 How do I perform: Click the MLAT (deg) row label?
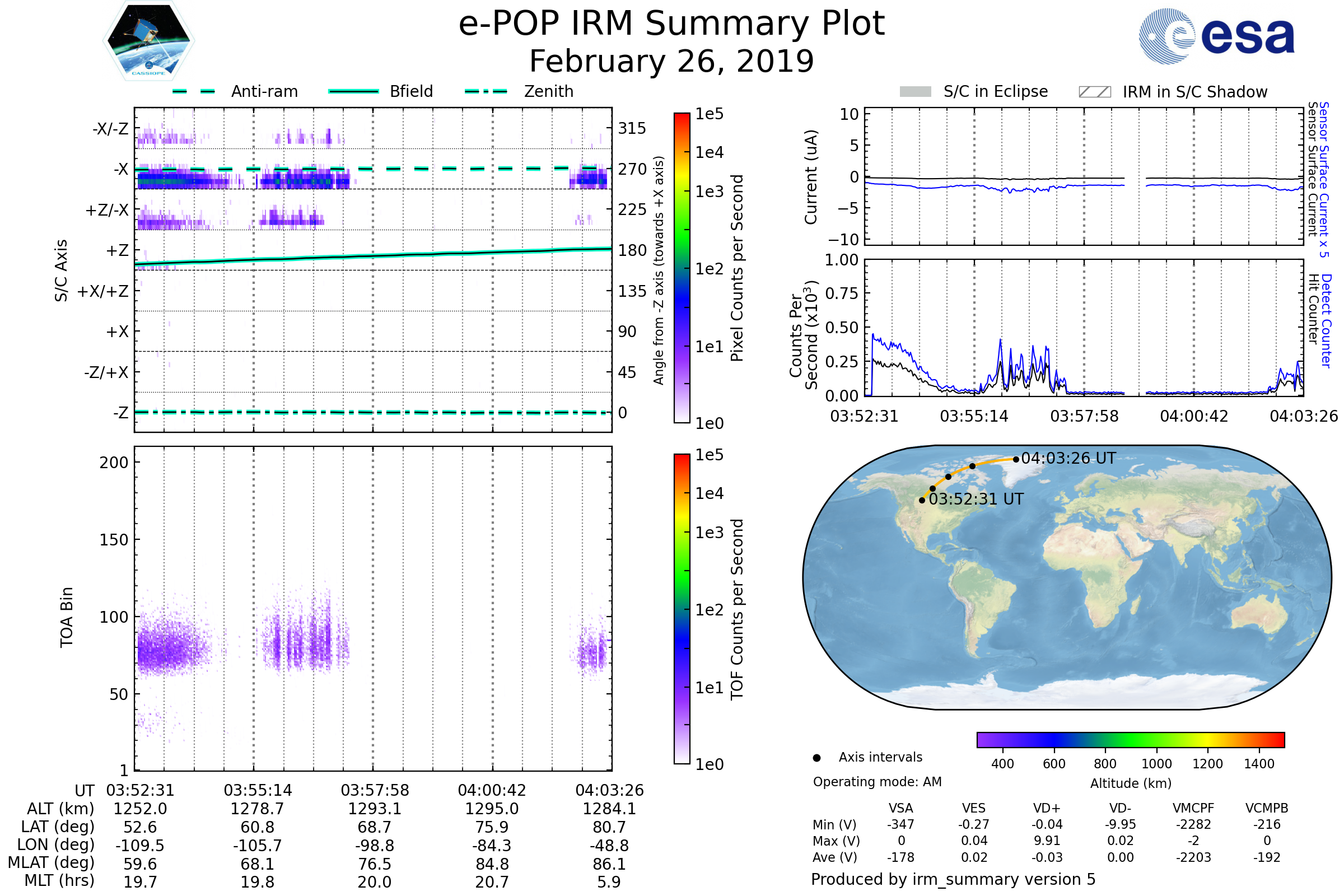pyautogui.click(x=52, y=862)
